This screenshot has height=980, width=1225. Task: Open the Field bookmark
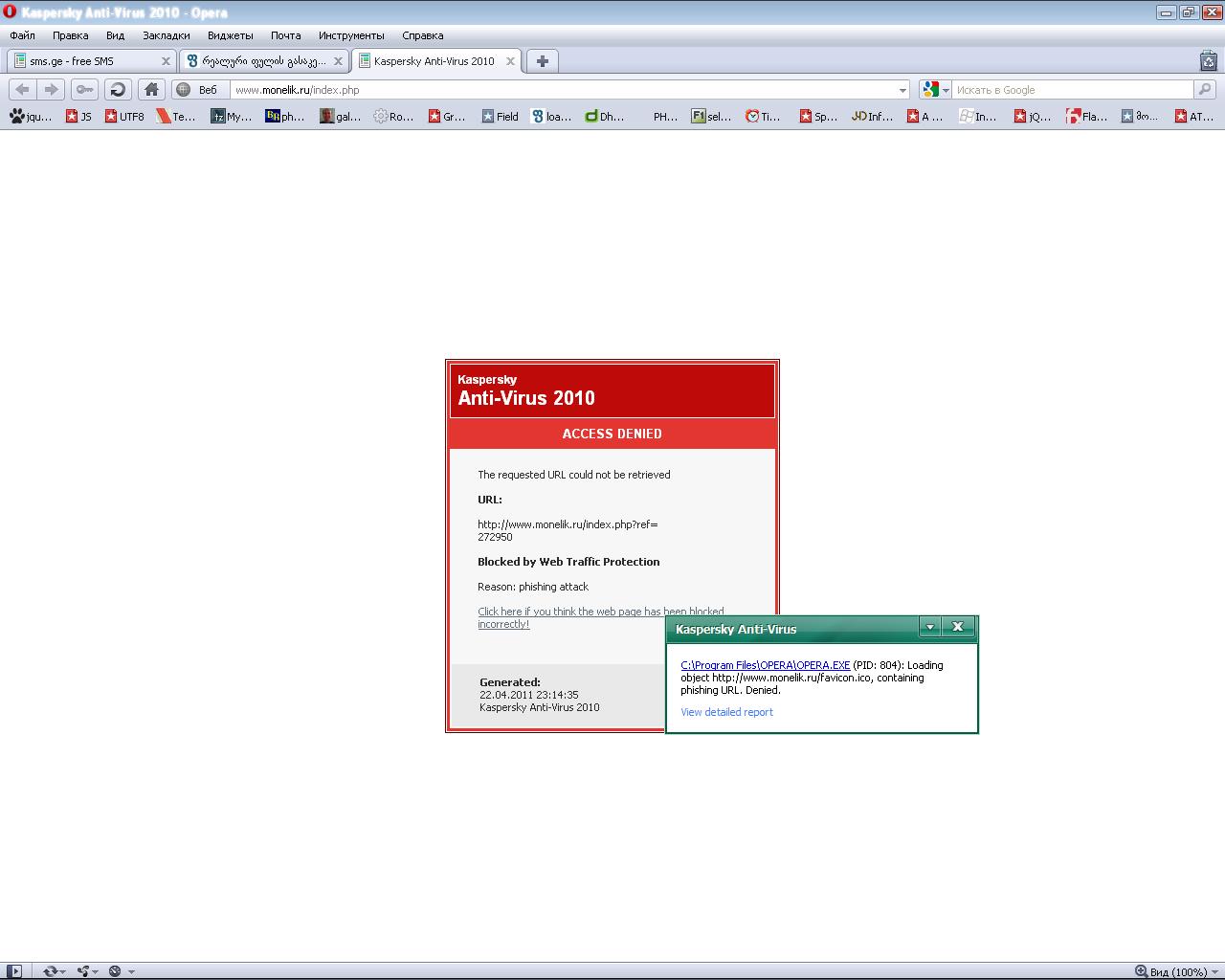coord(500,116)
